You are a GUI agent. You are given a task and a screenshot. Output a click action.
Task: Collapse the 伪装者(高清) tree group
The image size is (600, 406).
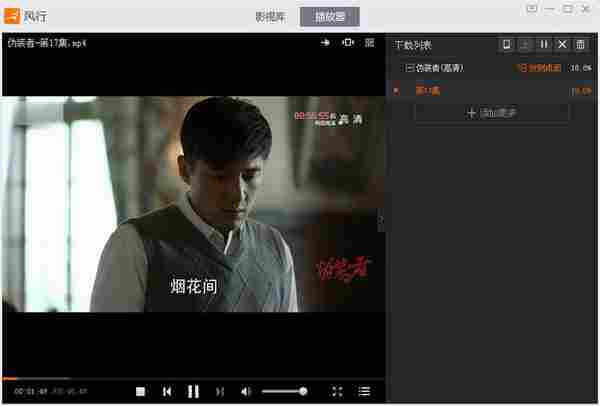click(x=409, y=68)
